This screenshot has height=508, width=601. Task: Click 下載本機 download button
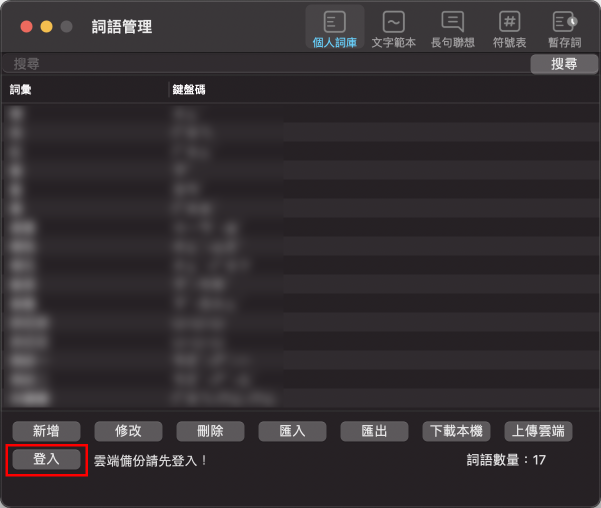coord(456,431)
